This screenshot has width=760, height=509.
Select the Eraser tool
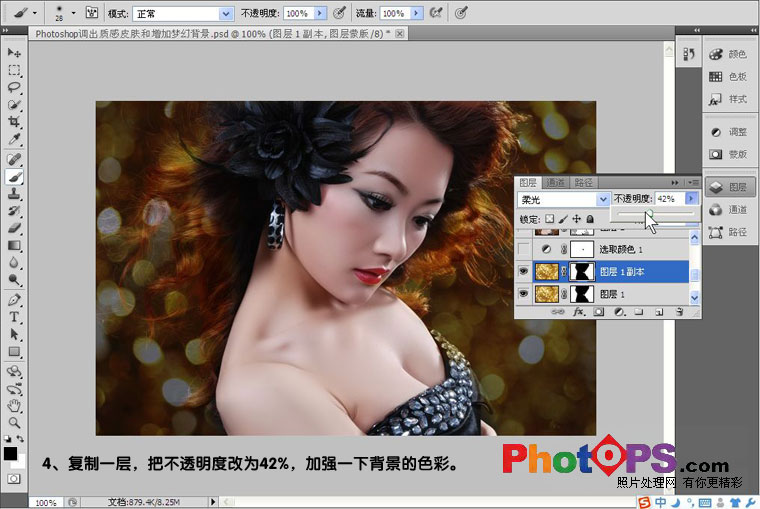pos(14,228)
